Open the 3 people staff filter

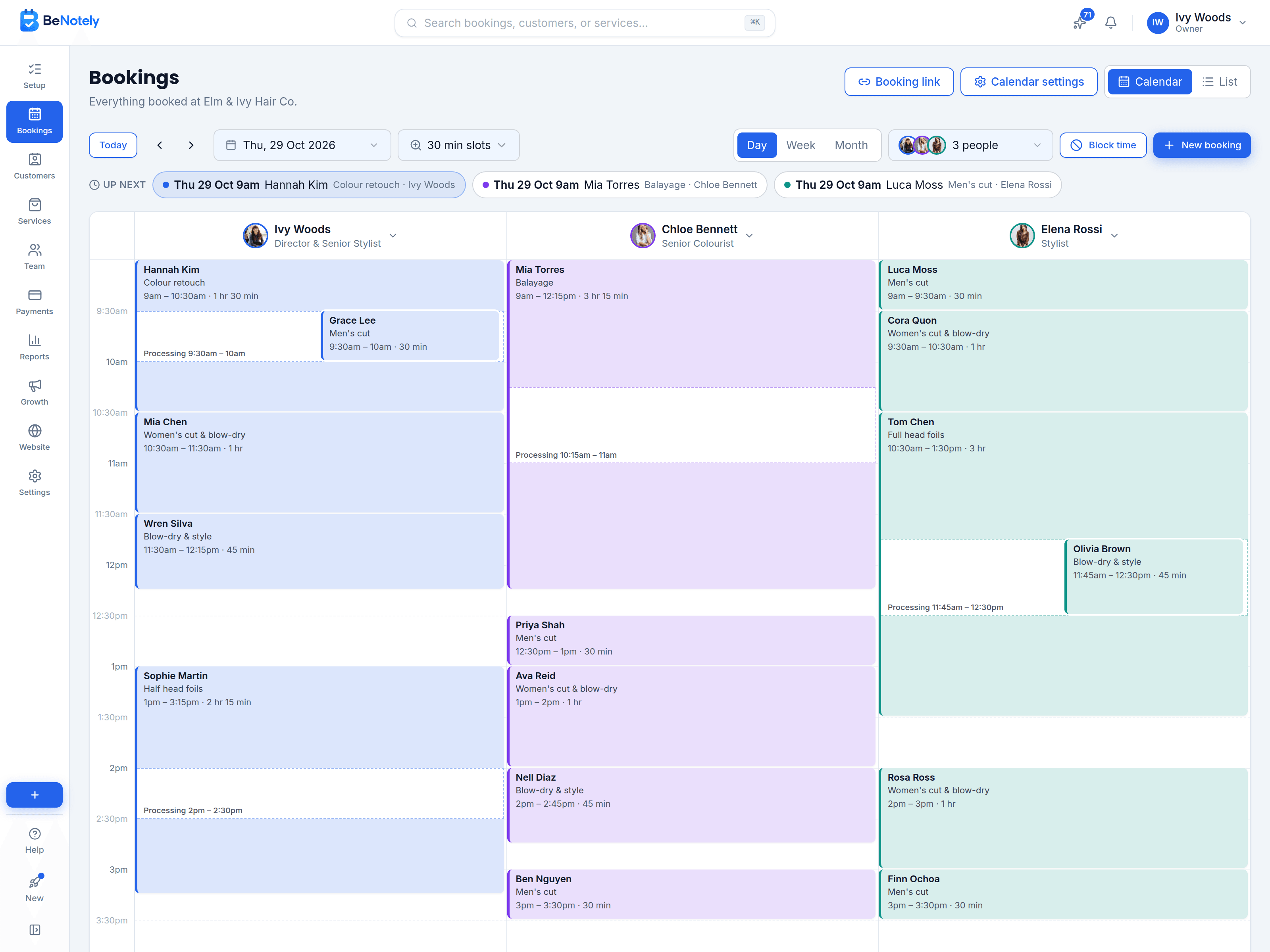tap(970, 145)
